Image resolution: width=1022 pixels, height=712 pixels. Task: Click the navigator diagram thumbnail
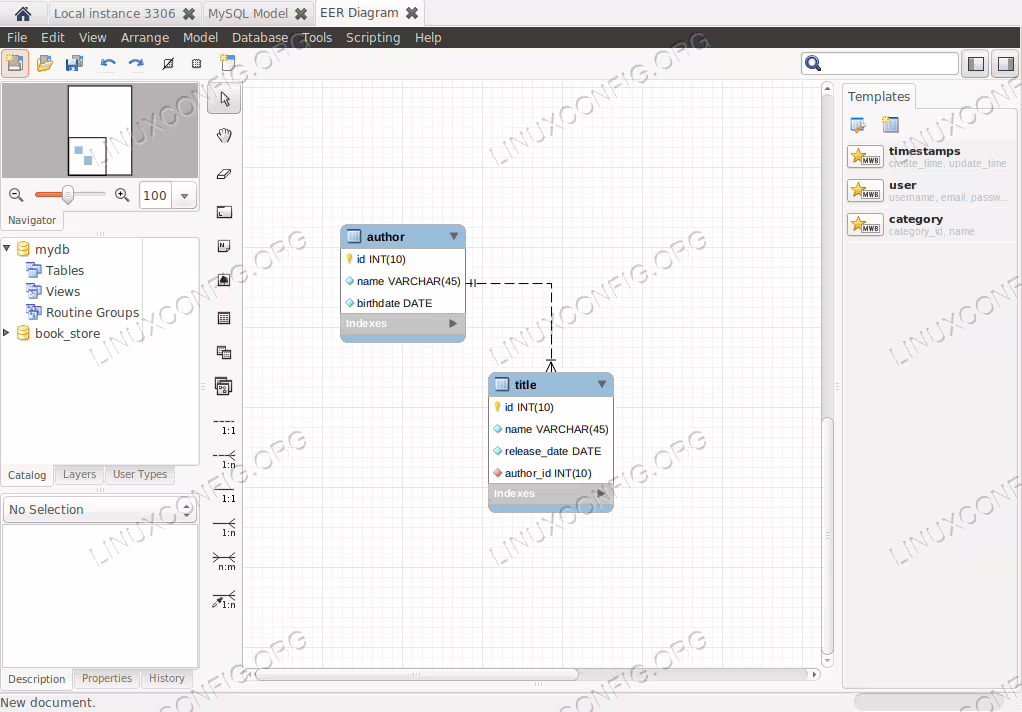(100, 130)
